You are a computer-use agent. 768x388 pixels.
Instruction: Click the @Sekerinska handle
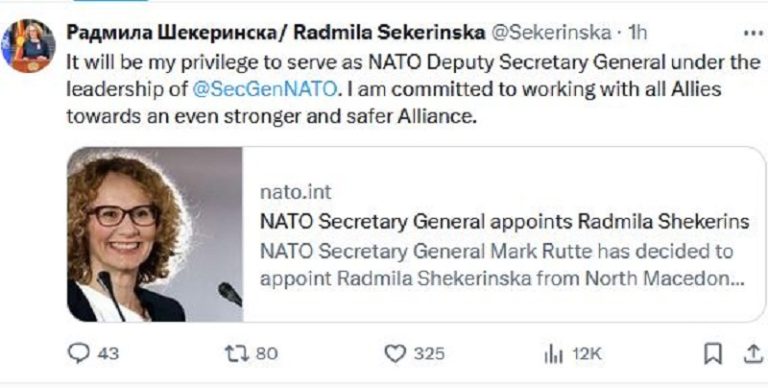550,33
